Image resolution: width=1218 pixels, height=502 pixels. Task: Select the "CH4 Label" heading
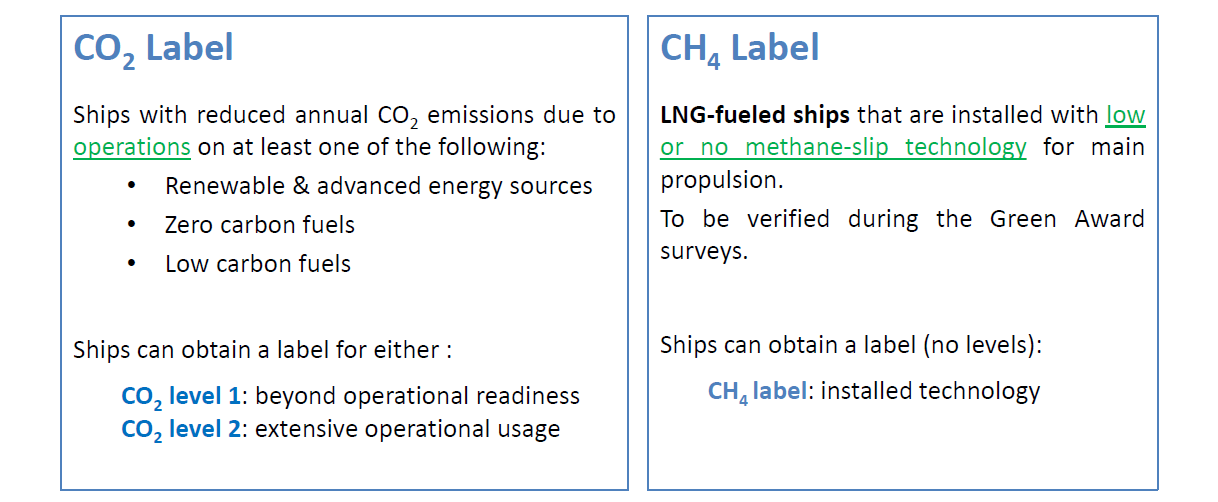[x=739, y=48]
